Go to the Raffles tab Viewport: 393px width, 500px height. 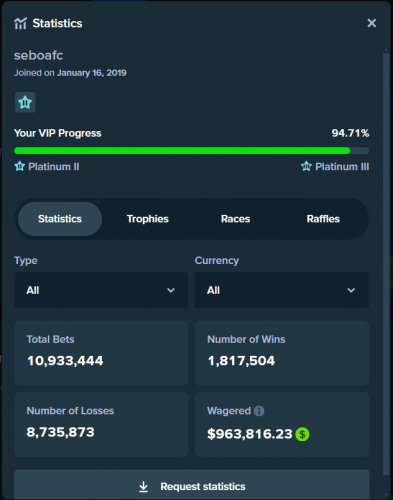pyautogui.click(x=323, y=219)
